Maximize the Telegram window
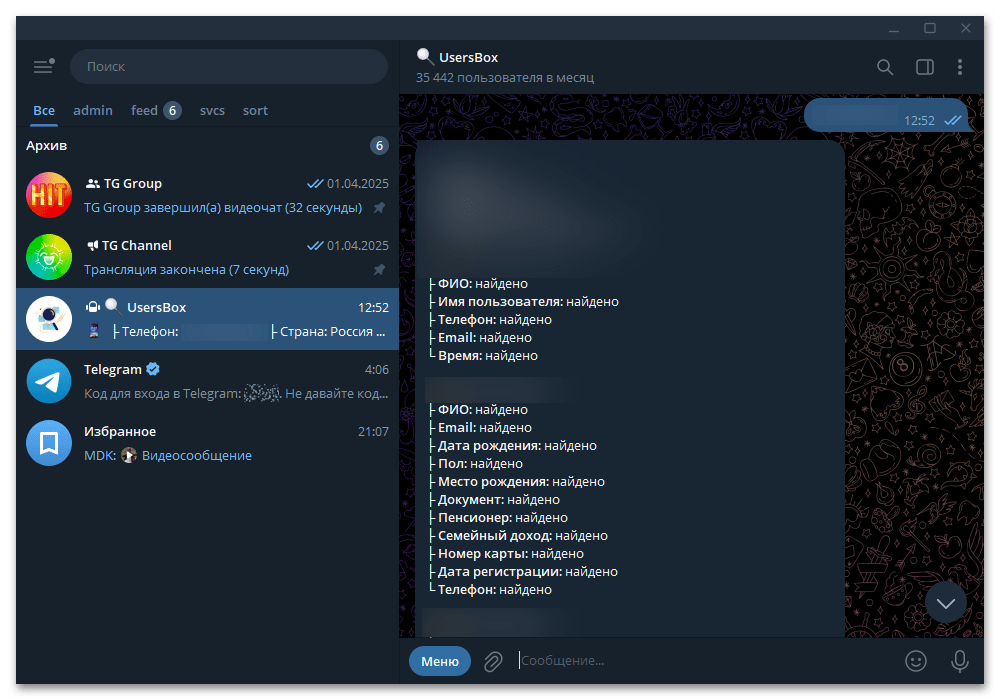1000x700 pixels. [x=930, y=29]
